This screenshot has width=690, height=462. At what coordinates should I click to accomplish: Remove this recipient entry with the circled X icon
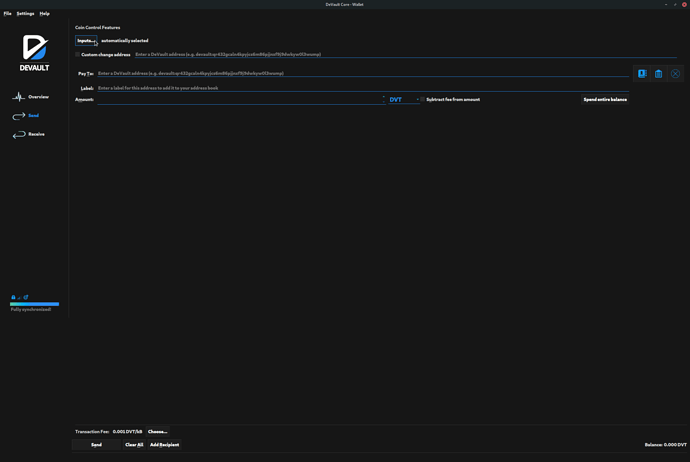675,73
